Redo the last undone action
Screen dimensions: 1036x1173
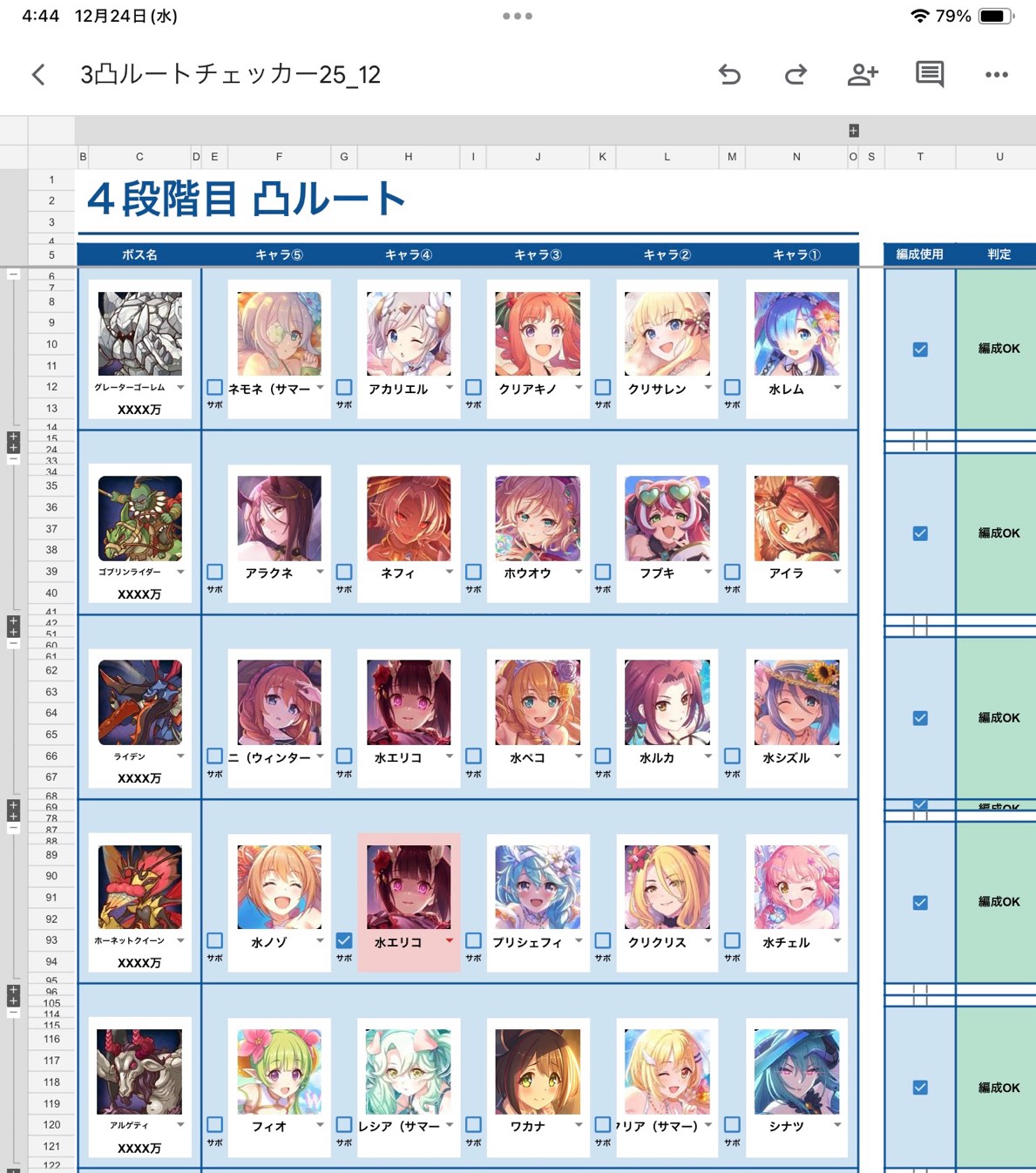pos(796,75)
